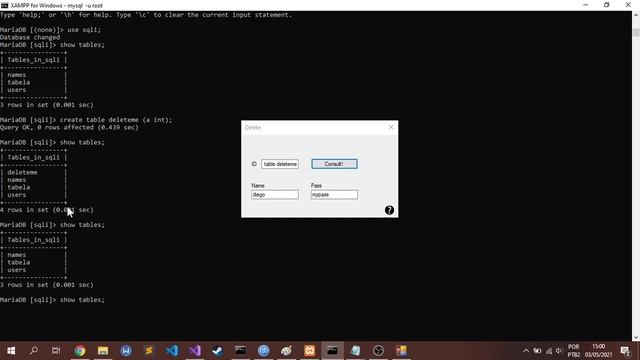Open Sublime Text from the taskbar
The width and height of the screenshot is (640, 360).
[x=149, y=351]
